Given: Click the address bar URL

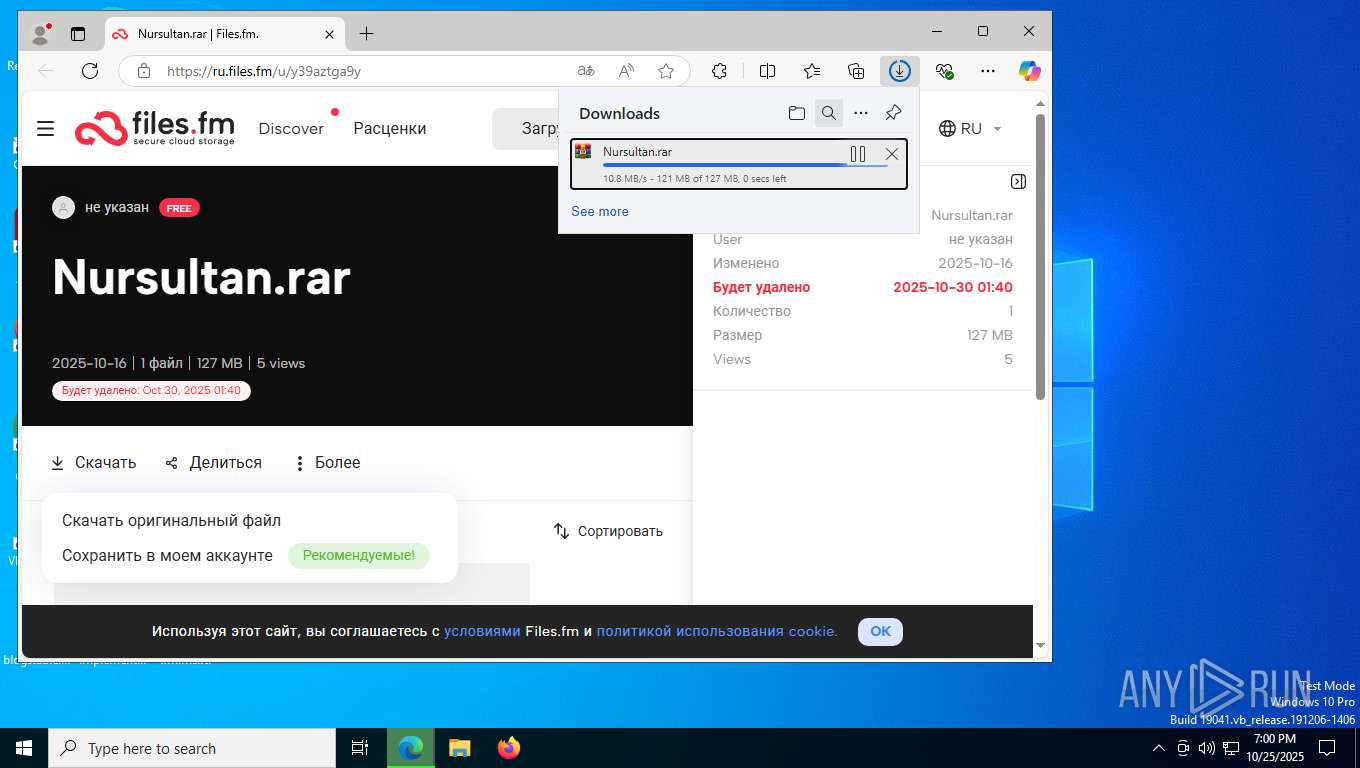Looking at the screenshot, I should pos(264,71).
